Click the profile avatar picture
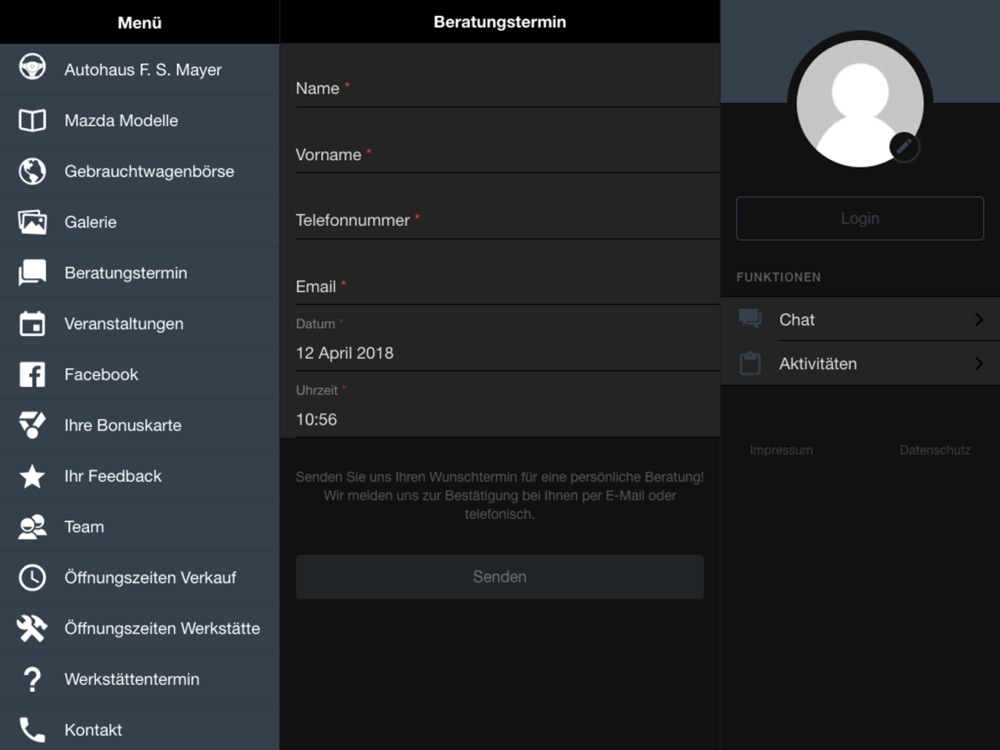This screenshot has width=1000, height=750. 860,103
